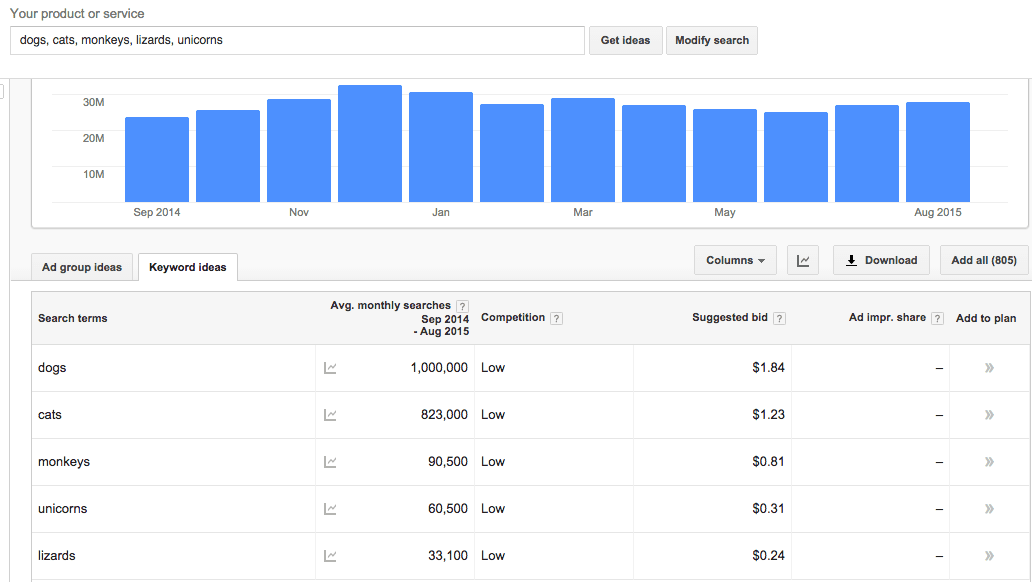Select the Nov chart bar
This screenshot has width=1032, height=582.
[x=299, y=151]
